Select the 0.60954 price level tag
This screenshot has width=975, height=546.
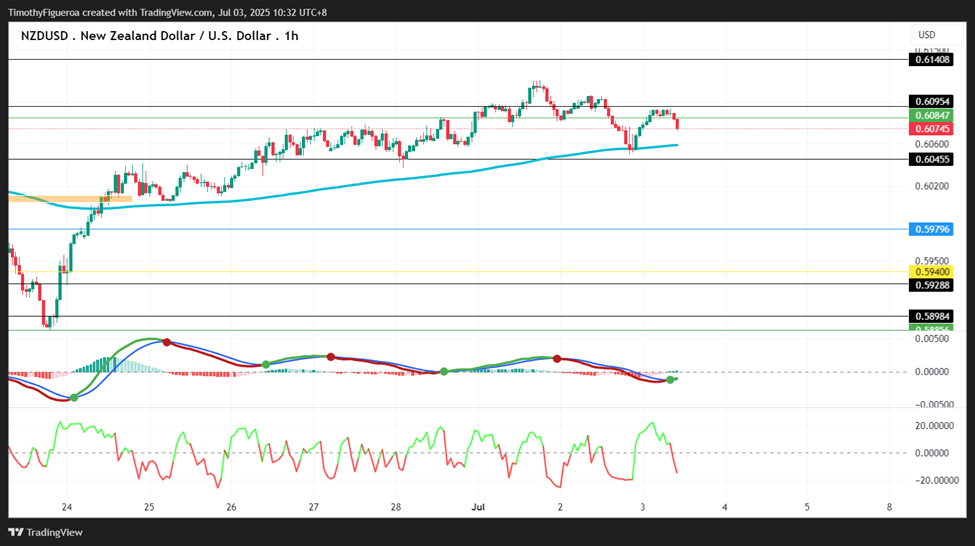(x=931, y=101)
